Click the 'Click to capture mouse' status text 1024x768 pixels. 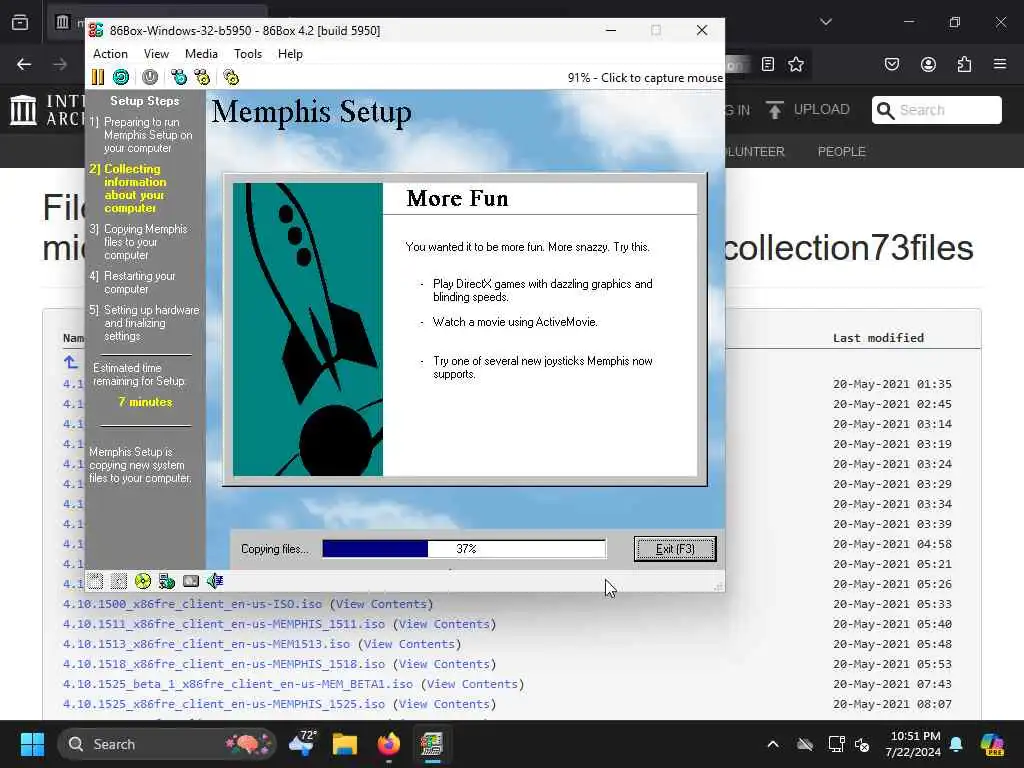coord(662,78)
